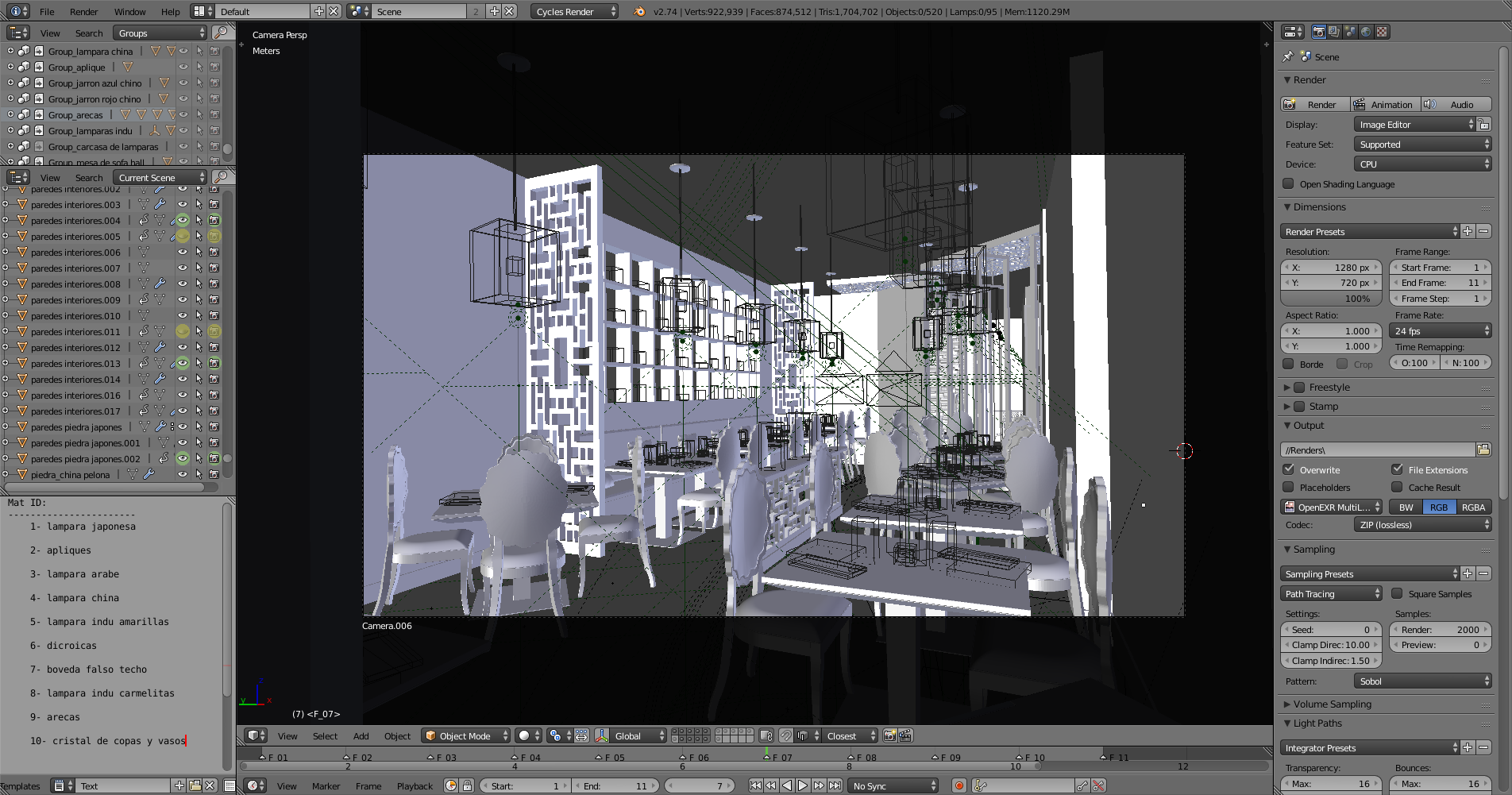Click the output folder browse icon
The image size is (1512, 795).
pos(1483,450)
